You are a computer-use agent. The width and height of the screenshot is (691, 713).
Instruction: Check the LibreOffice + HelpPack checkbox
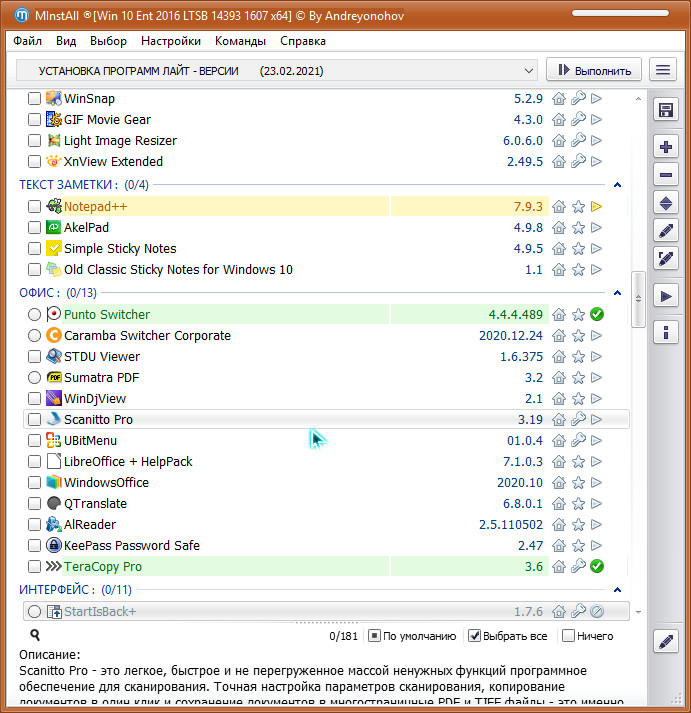coord(34,462)
